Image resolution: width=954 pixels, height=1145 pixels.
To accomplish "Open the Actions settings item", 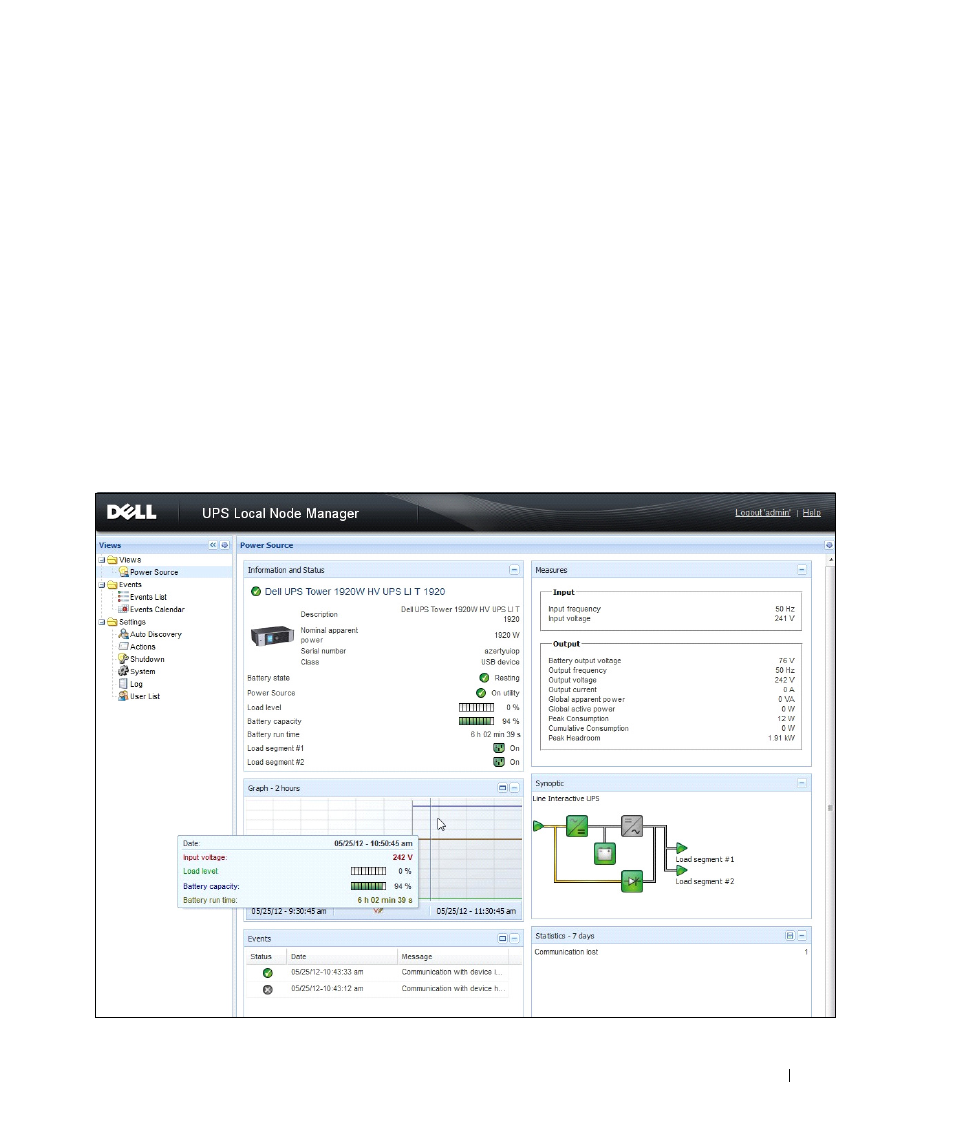I will click(x=142, y=647).
